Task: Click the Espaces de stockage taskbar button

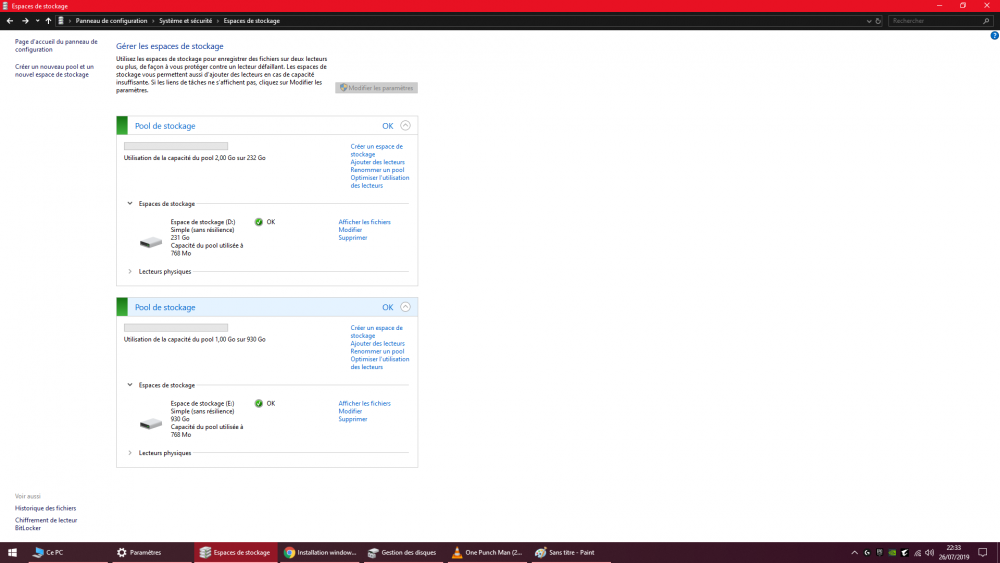Action: (x=236, y=553)
